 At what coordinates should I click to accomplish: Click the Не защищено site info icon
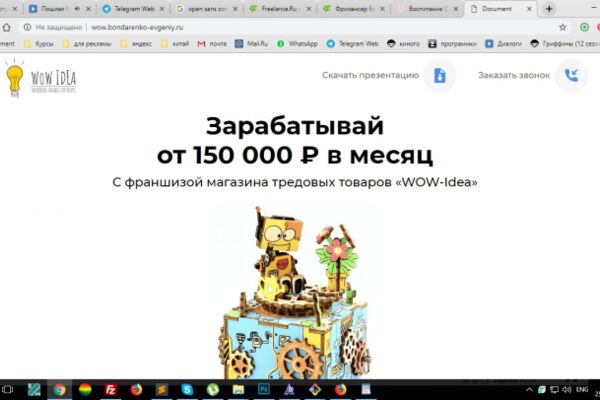(x=27, y=28)
